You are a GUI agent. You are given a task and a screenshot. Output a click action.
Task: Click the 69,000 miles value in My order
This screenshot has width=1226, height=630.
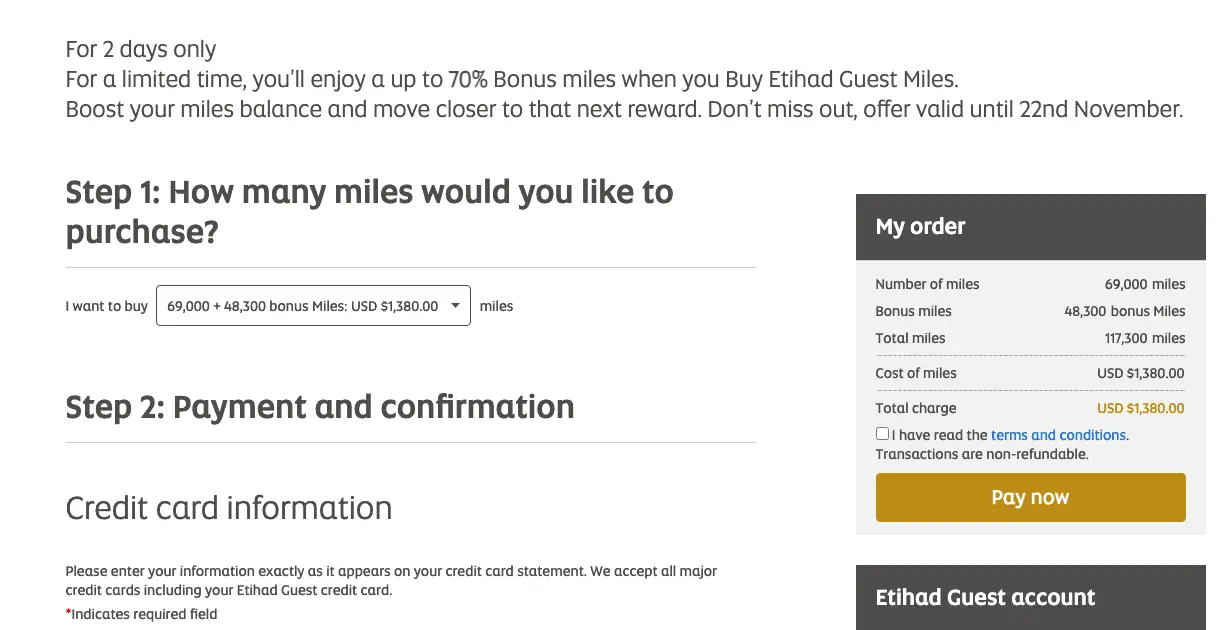click(x=1145, y=284)
